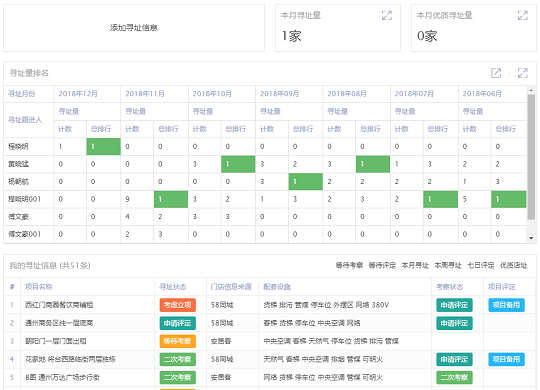540x390 pixels.
Task: Open project number 4 in the list
Action: [71, 359]
